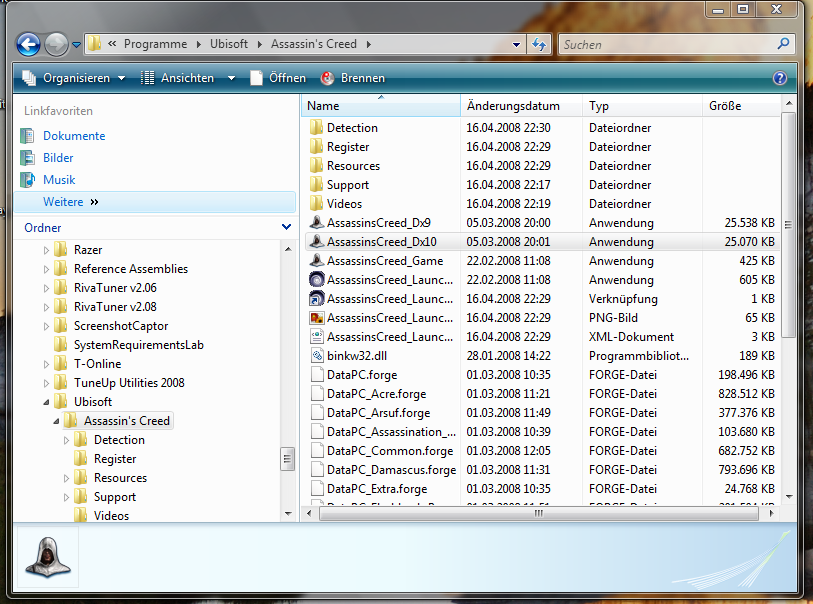Click Programme in the address breadcrumb
This screenshot has width=813, height=604.
pos(155,44)
